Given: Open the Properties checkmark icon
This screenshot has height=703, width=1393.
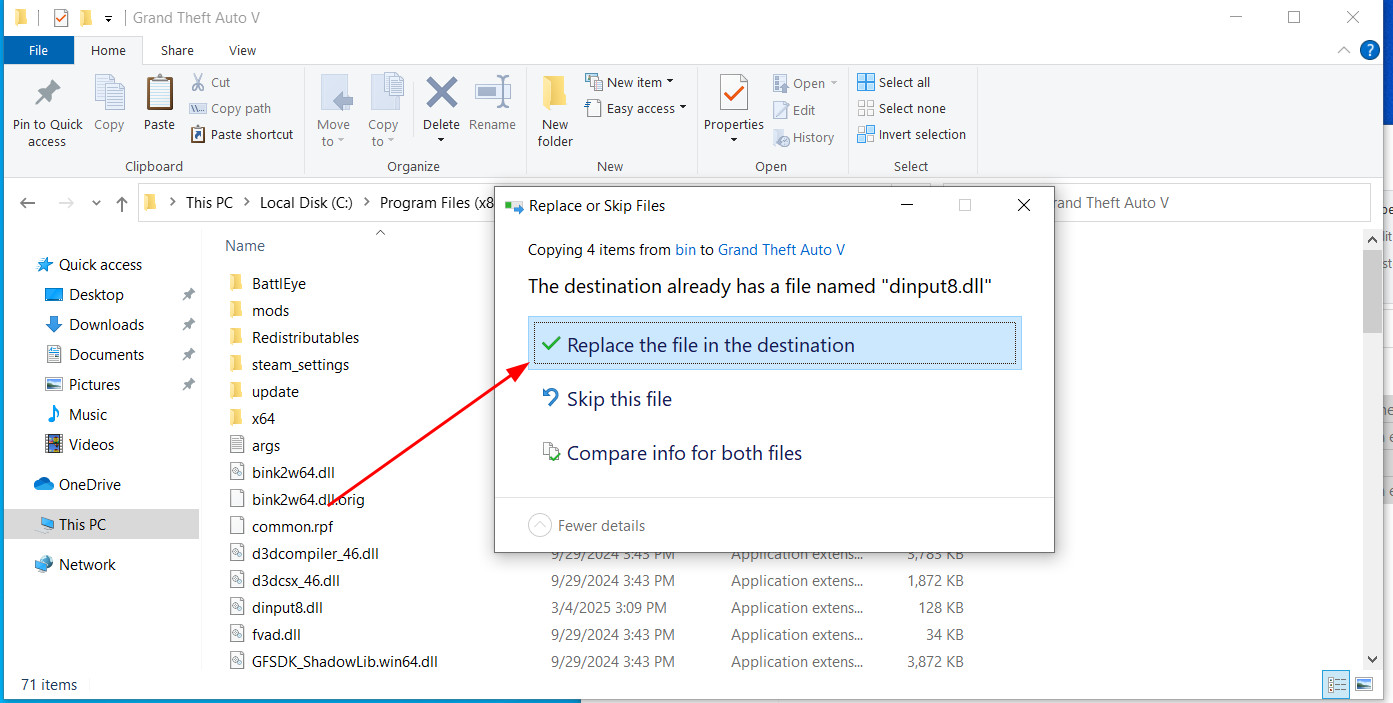Looking at the screenshot, I should 734,93.
